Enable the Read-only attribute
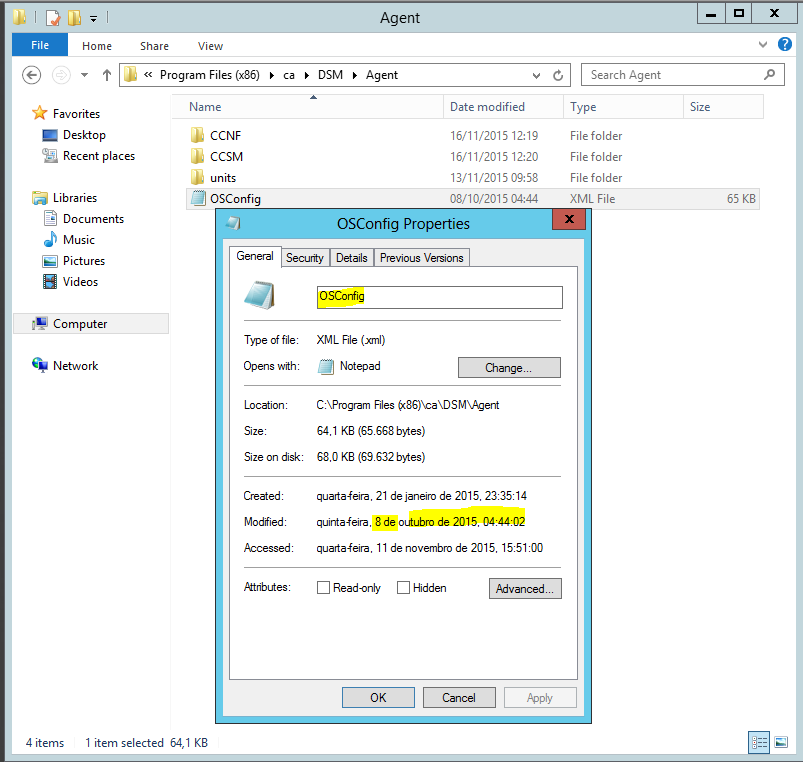Image resolution: width=803 pixels, height=762 pixels. pyautogui.click(x=323, y=588)
